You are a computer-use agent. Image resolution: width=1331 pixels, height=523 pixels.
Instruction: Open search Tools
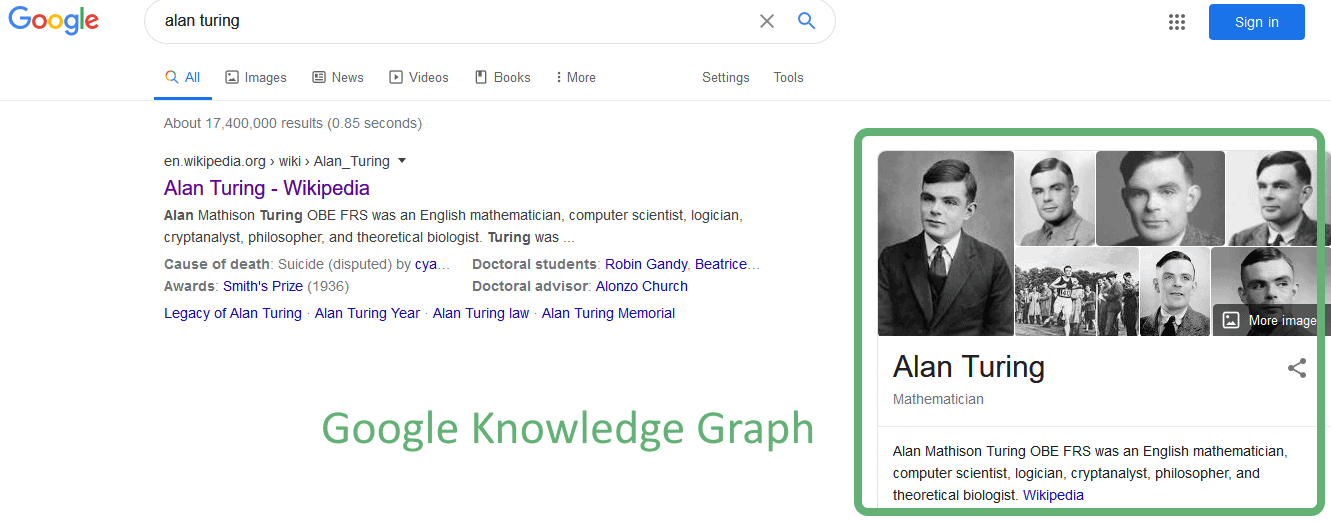pos(788,77)
